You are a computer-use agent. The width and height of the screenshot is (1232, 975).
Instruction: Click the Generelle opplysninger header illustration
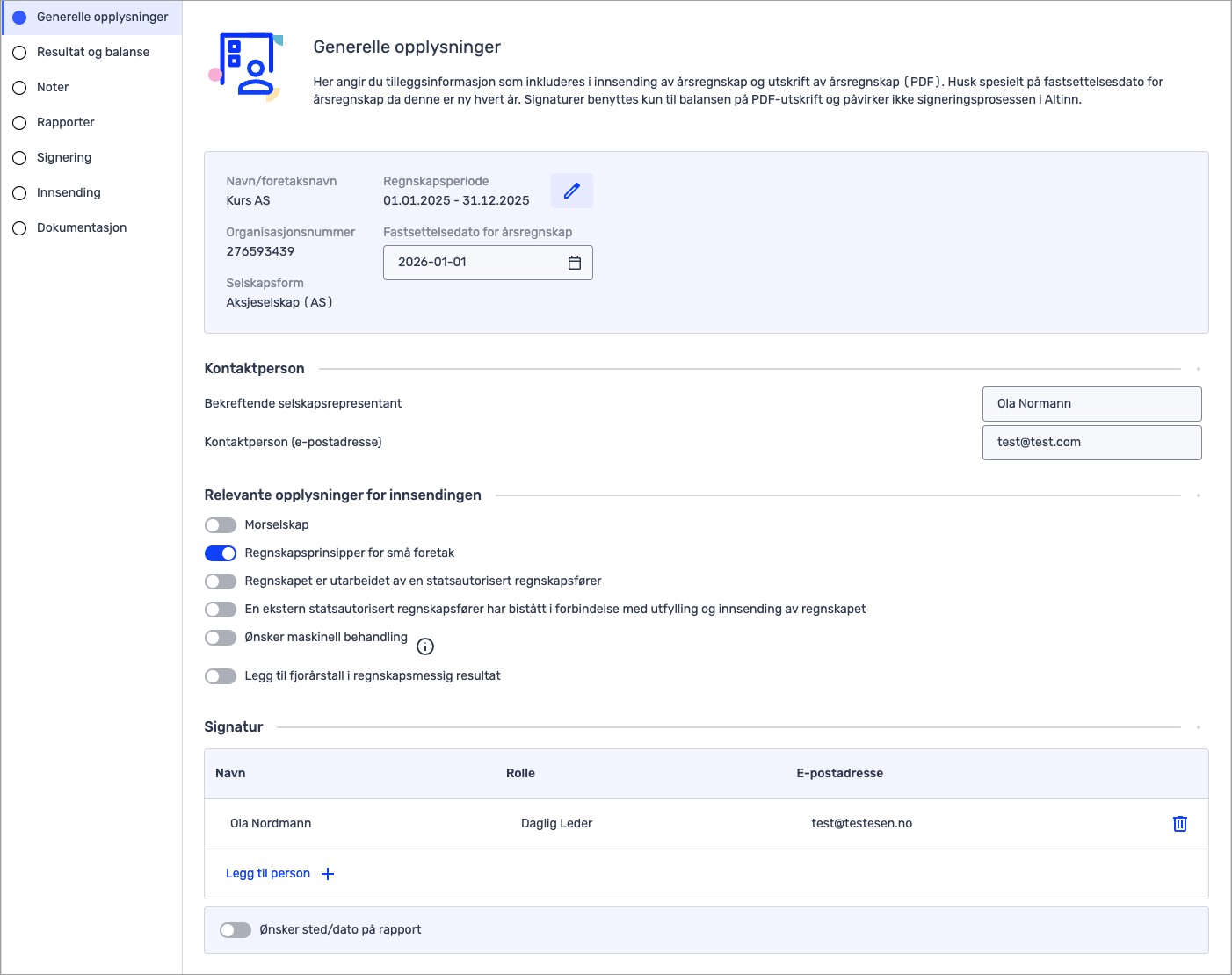(246, 67)
